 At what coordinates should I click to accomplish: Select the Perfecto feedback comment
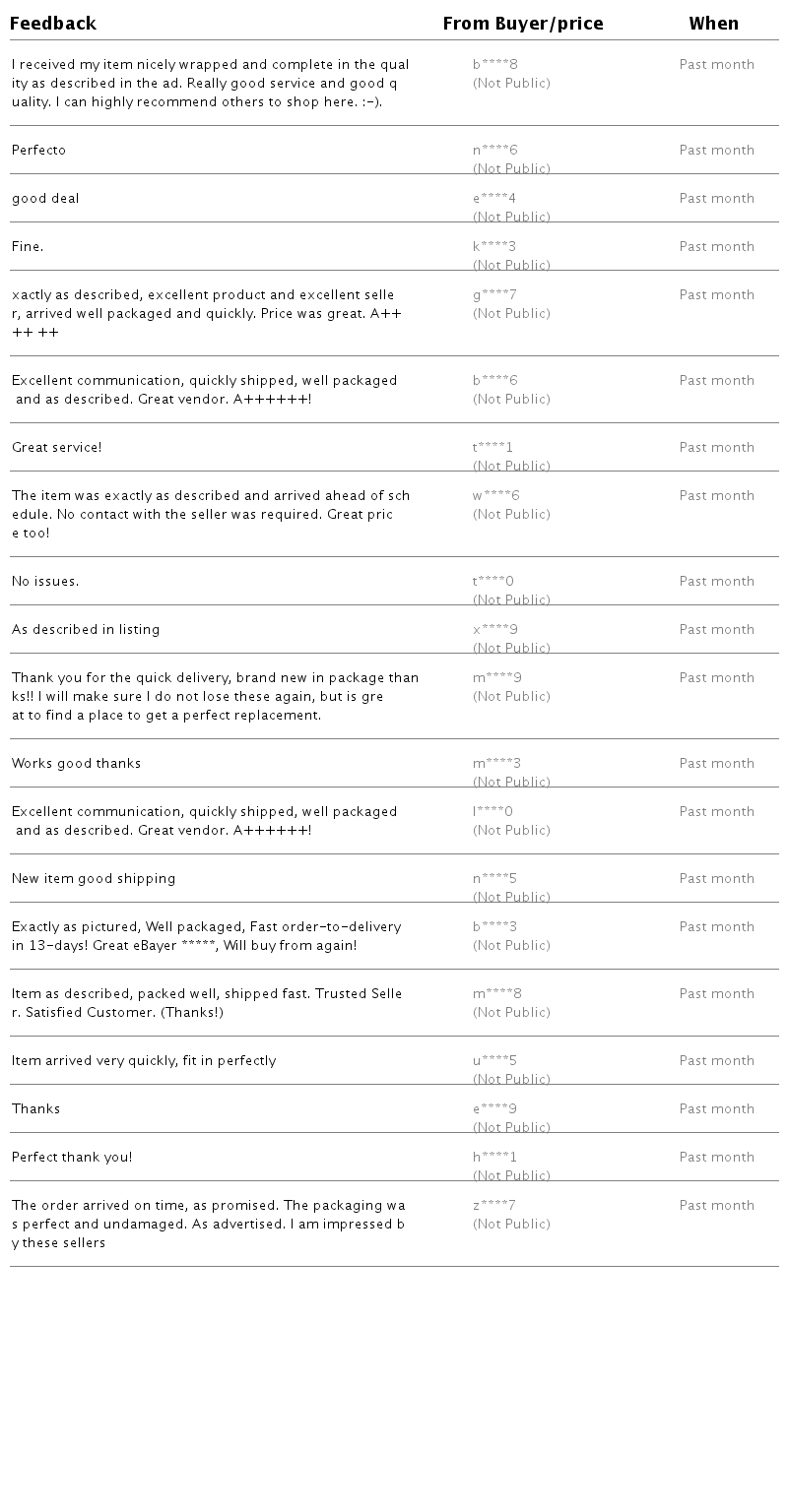(x=38, y=151)
